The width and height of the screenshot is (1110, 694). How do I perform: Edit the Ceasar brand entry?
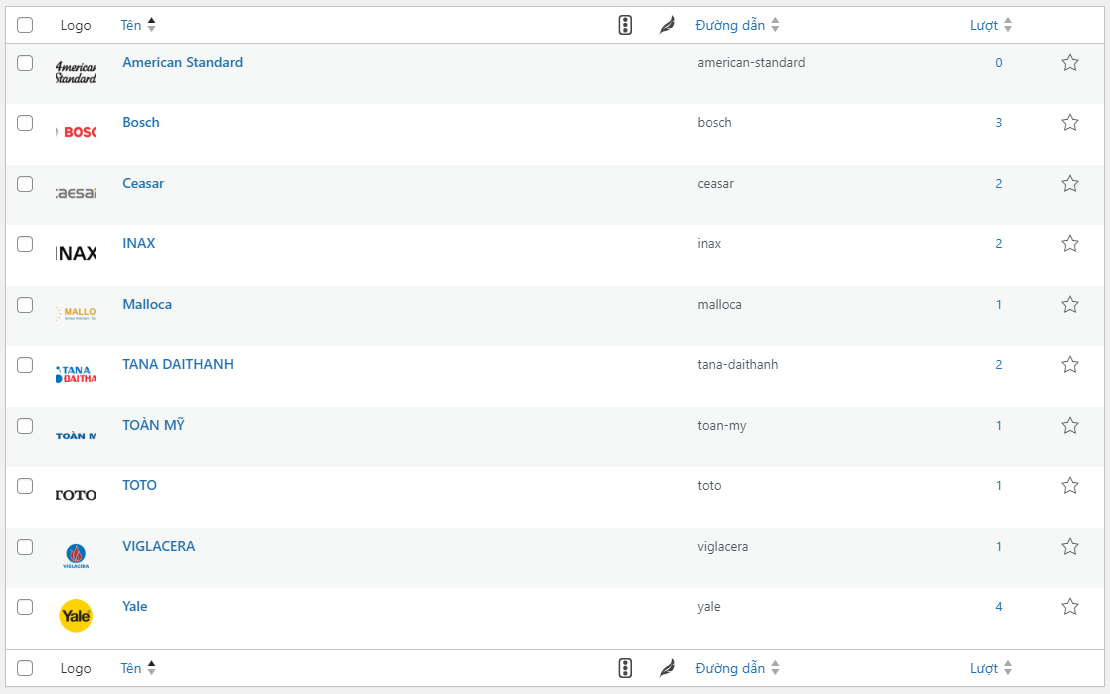coord(143,183)
